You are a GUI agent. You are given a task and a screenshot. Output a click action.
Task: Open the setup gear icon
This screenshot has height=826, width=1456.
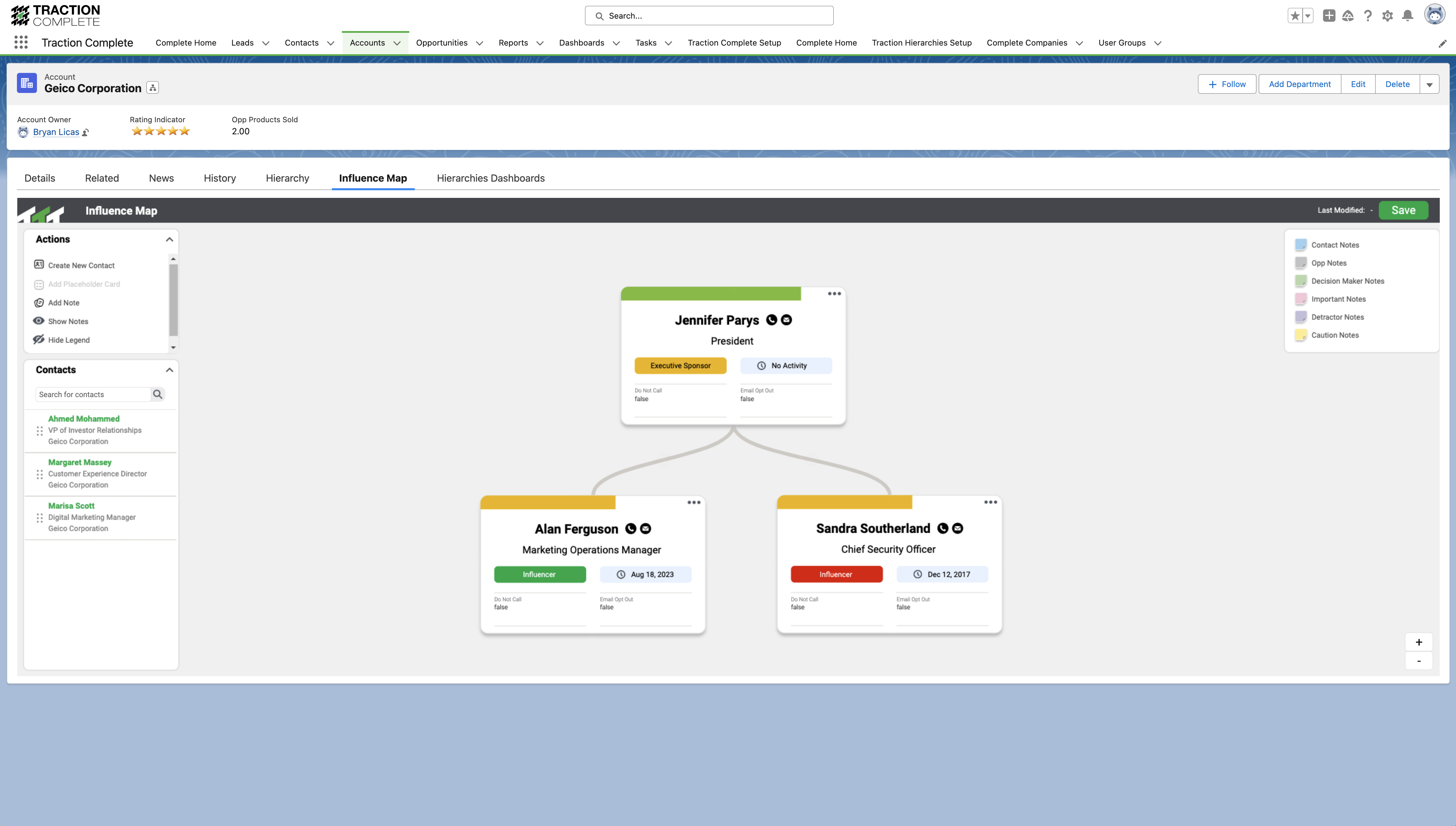tap(1388, 15)
